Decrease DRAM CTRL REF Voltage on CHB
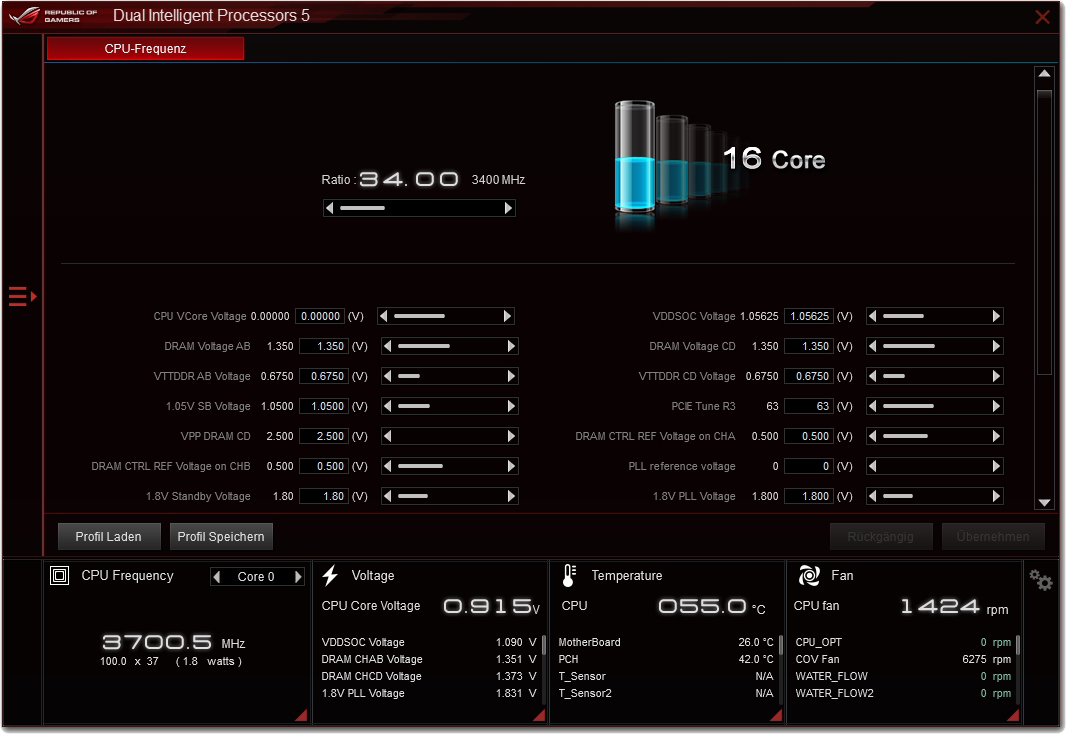 [x=388, y=466]
